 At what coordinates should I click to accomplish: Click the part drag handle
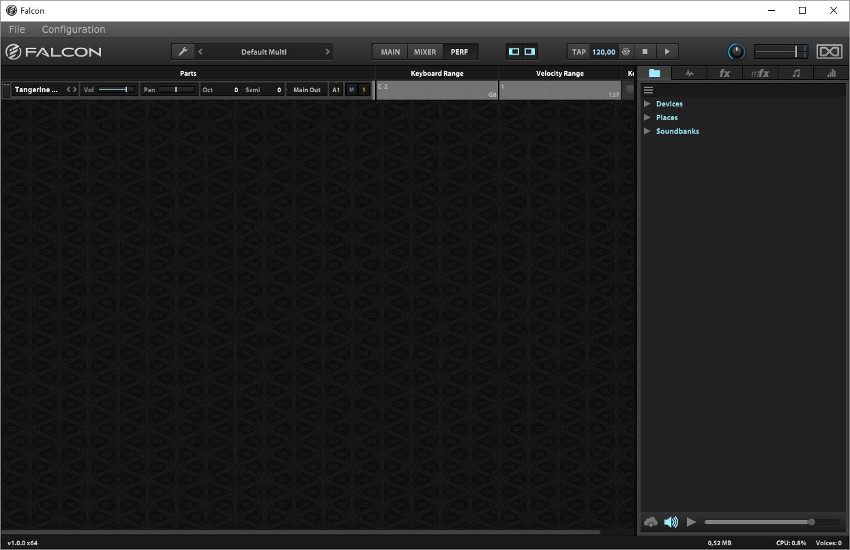point(6,89)
